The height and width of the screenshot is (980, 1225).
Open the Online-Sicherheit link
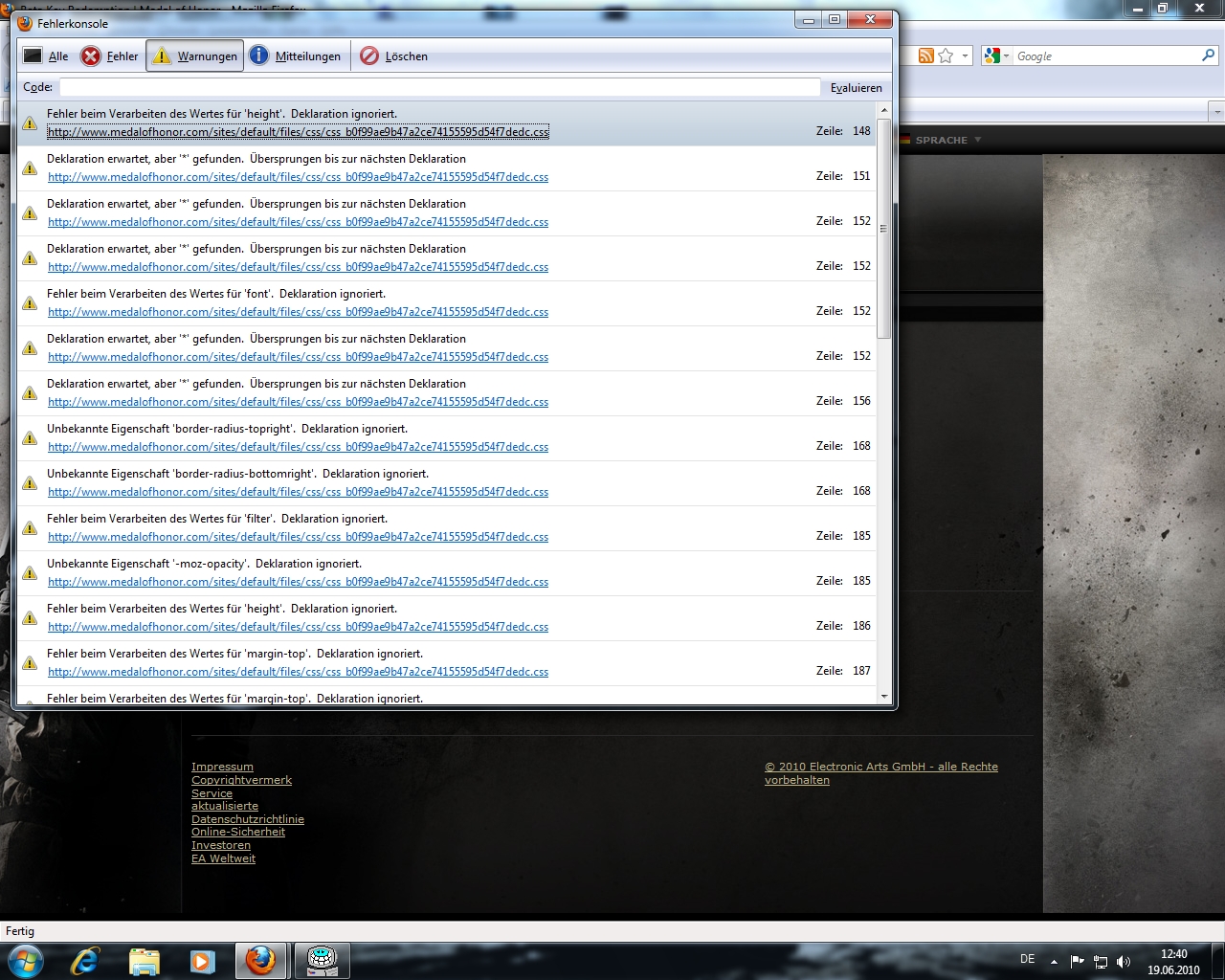click(x=238, y=832)
